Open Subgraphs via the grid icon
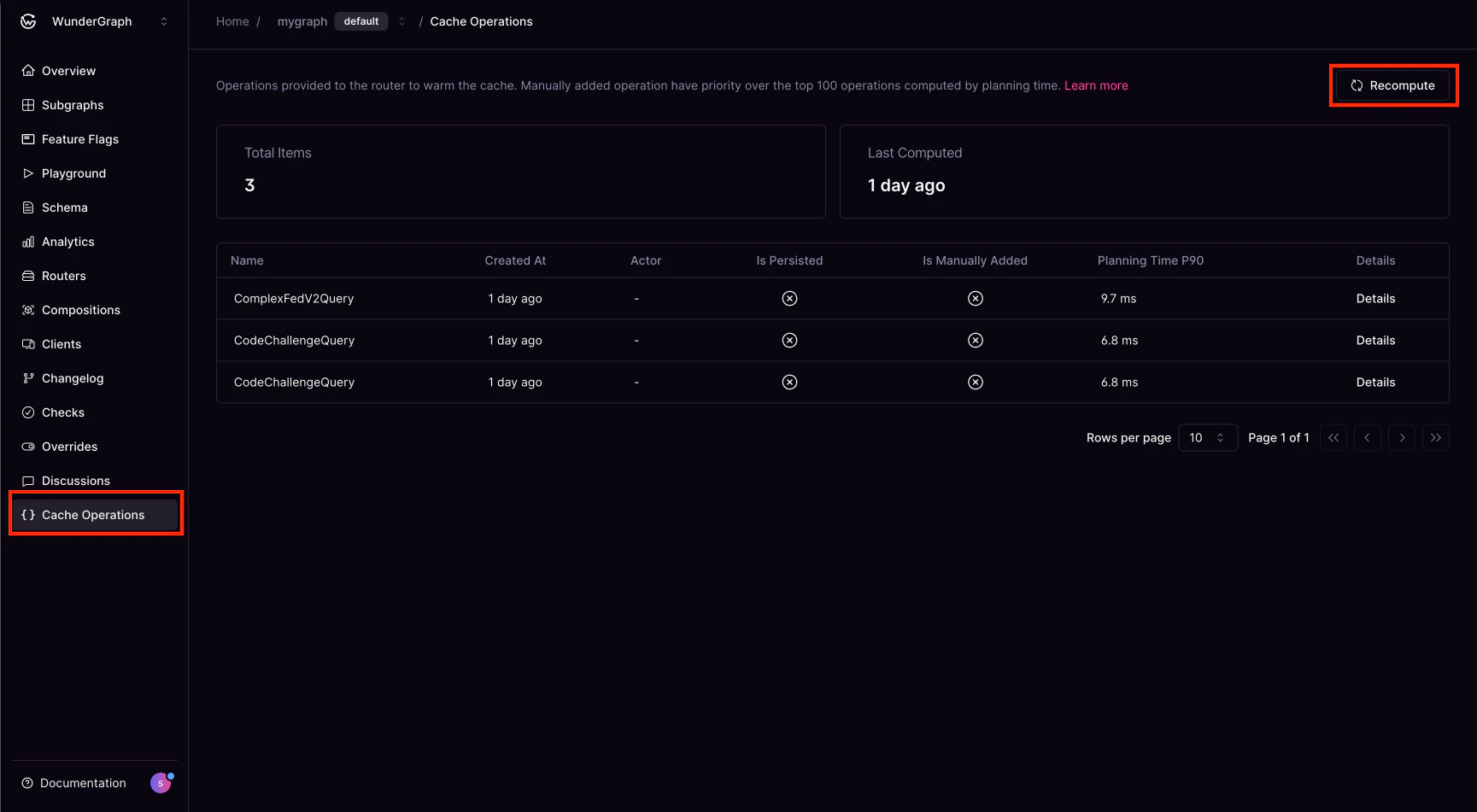Viewport: 1477px width, 812px height. pyautogui.click(x=28, y=105)
